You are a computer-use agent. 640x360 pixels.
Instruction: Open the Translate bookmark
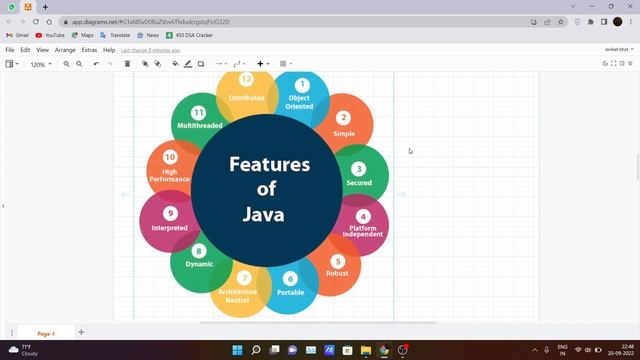[115, 36]
